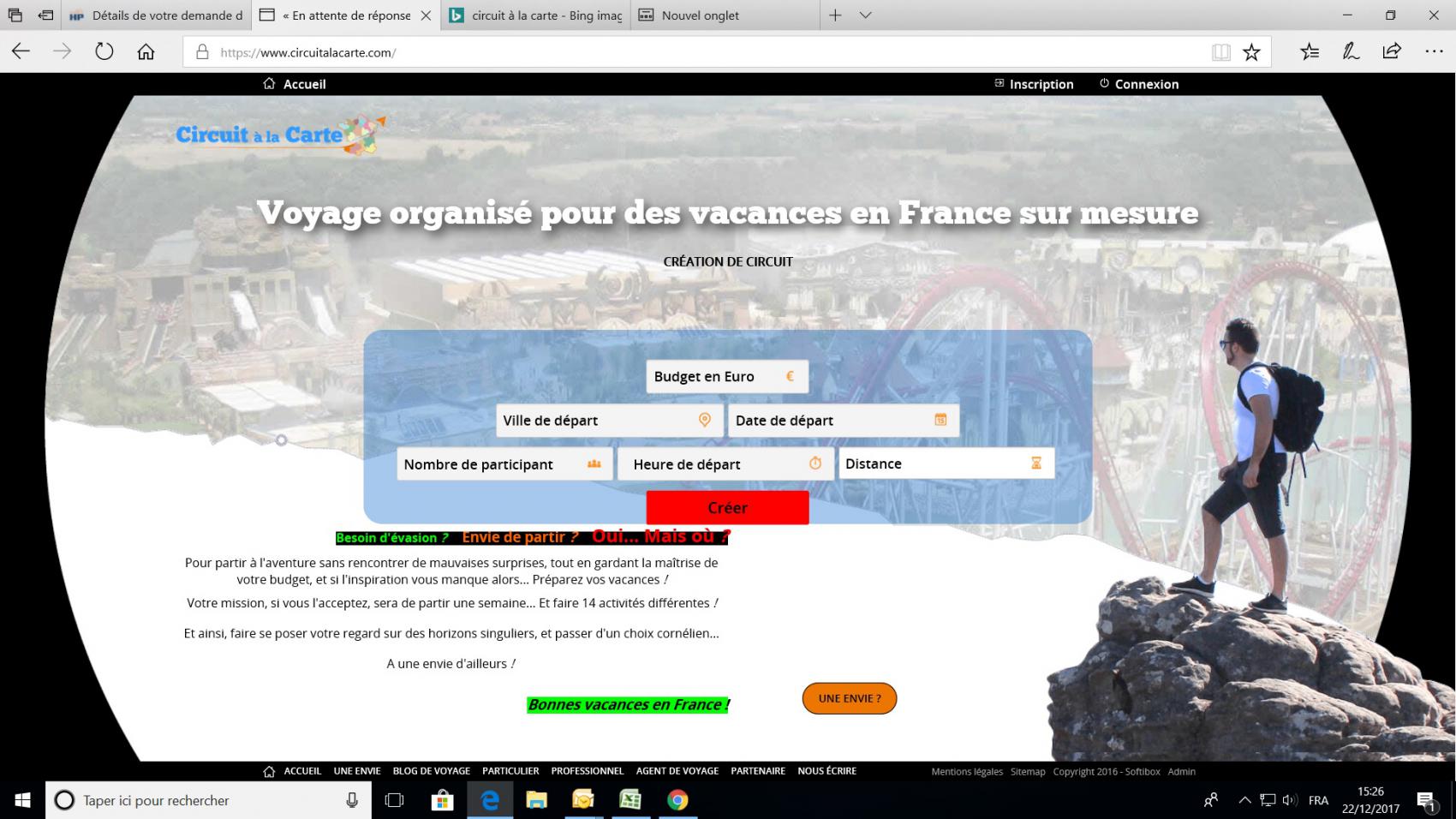
Task: Open Edge Settings and more menu
Action: (x=1434, y=52)
